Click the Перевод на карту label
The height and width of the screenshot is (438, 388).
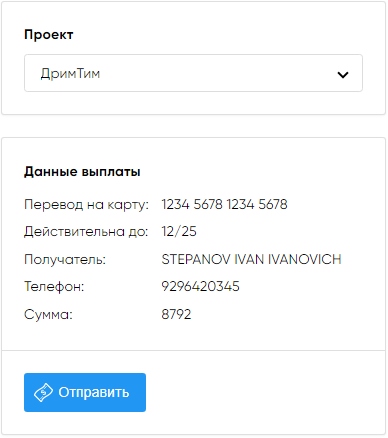coord(86,204)
